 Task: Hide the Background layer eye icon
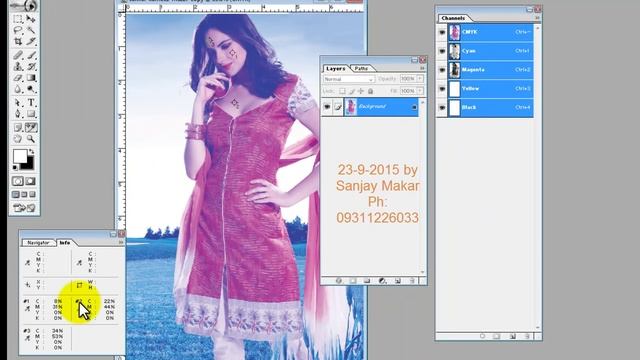point(327,107)
